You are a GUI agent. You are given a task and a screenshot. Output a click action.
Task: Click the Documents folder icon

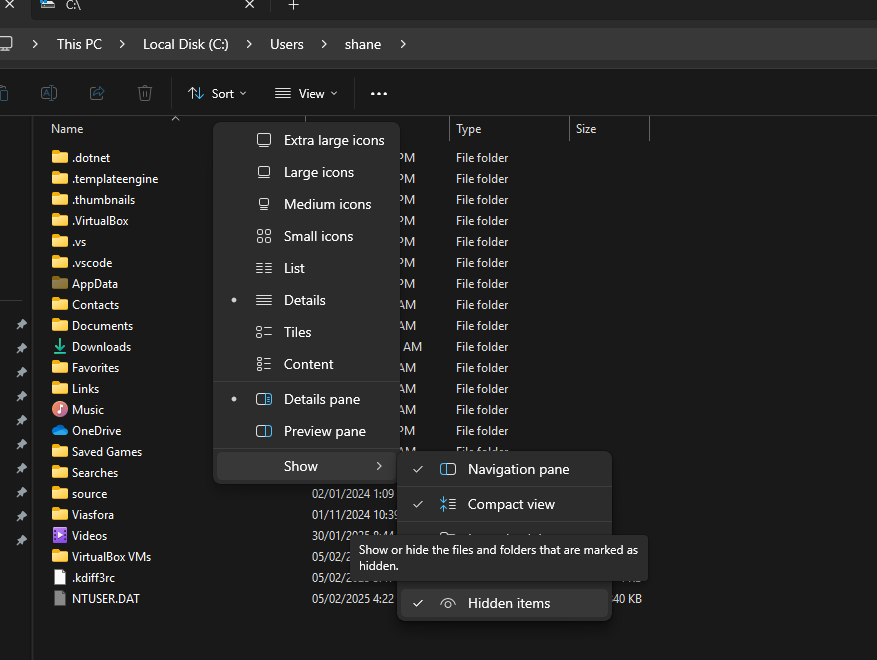60,325
